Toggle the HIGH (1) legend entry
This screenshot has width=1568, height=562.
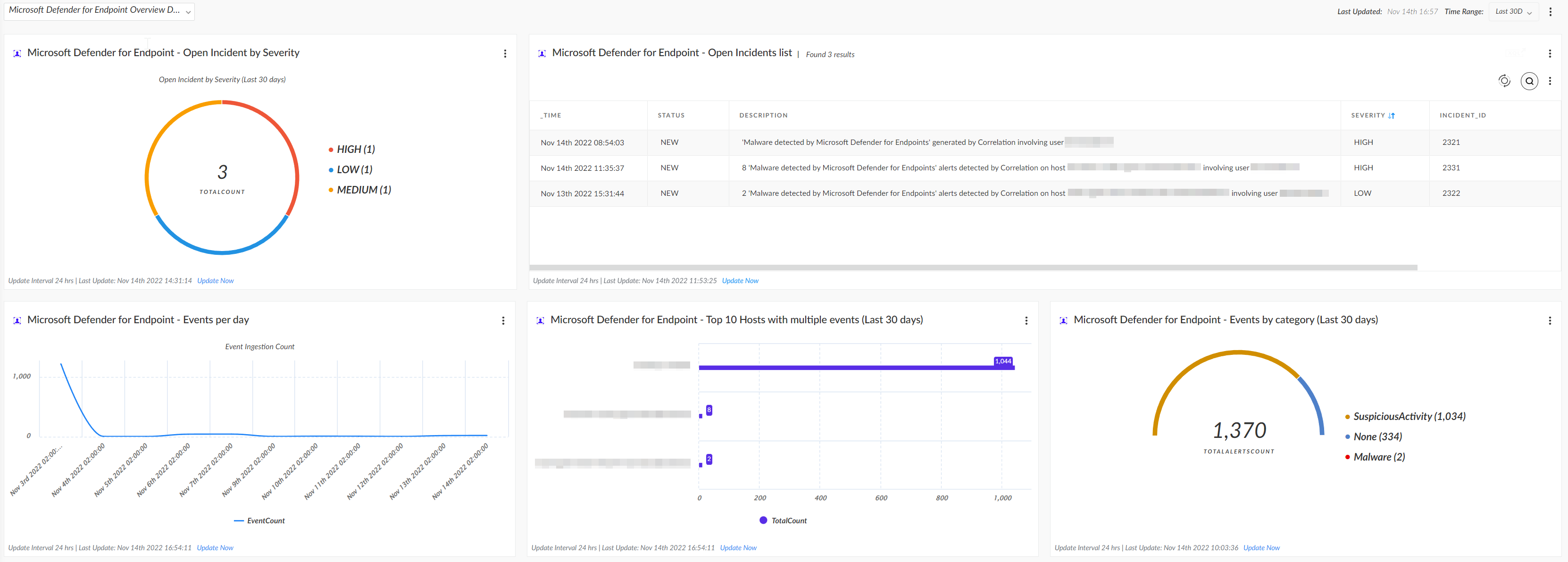[x=352, y=149]
